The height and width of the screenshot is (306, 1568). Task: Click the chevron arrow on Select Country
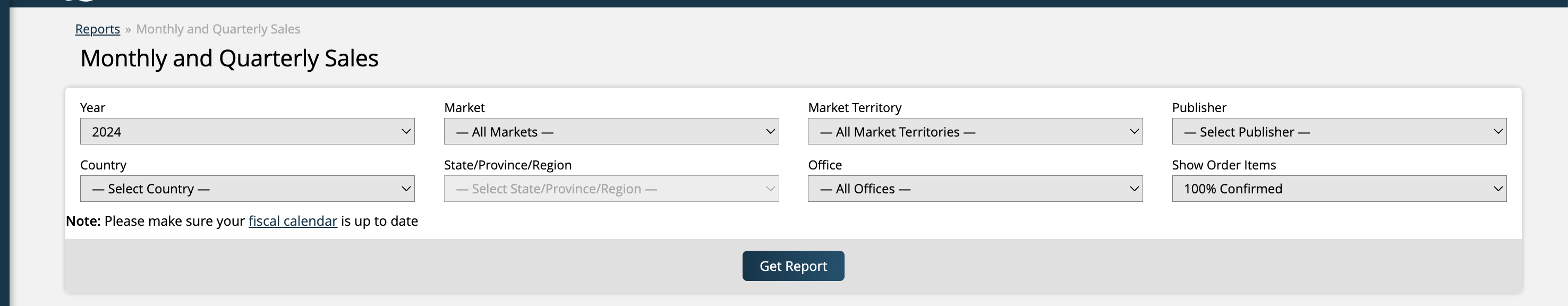(406, 189)
